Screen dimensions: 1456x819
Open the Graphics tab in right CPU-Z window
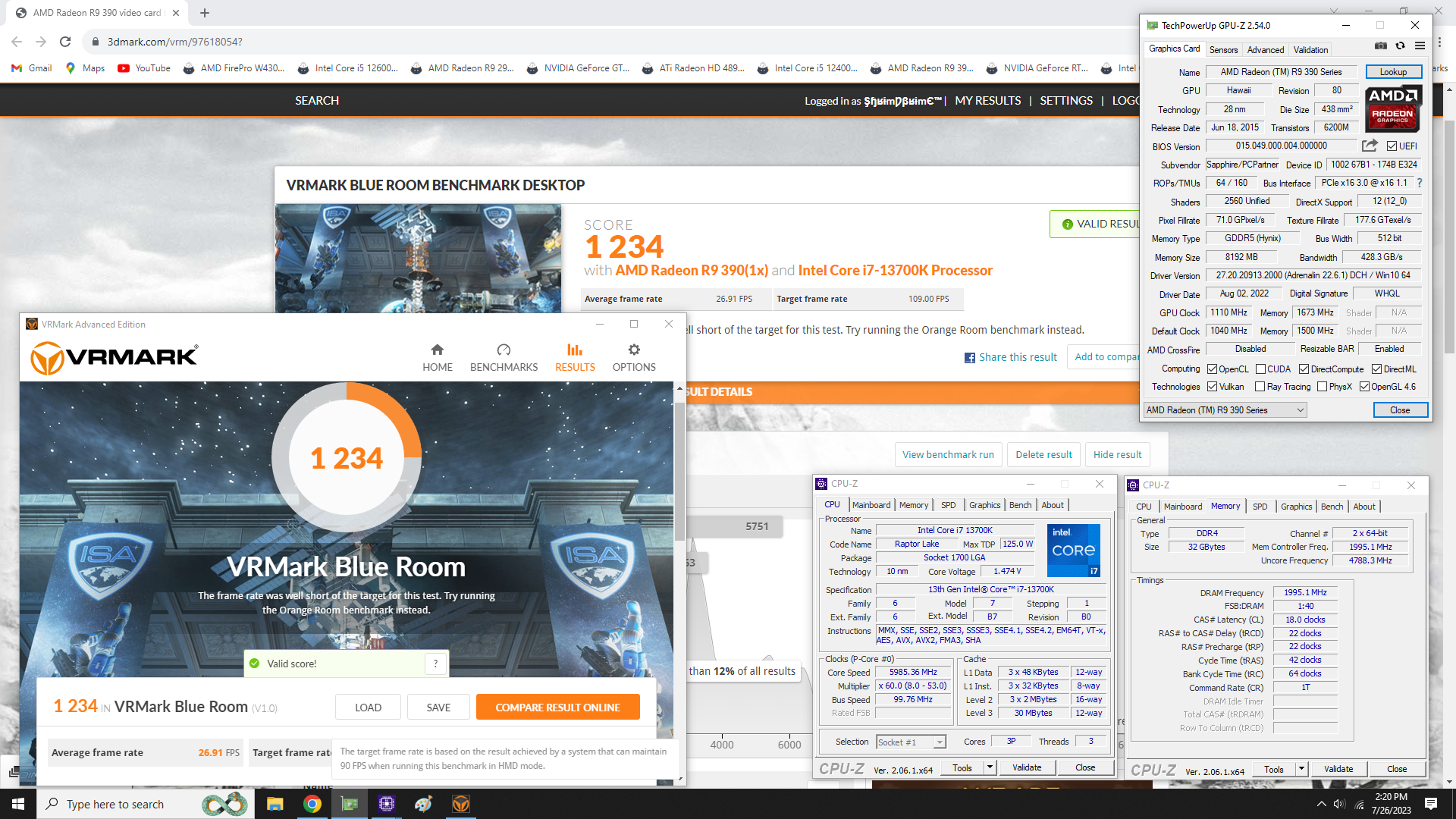(1296, 507)
